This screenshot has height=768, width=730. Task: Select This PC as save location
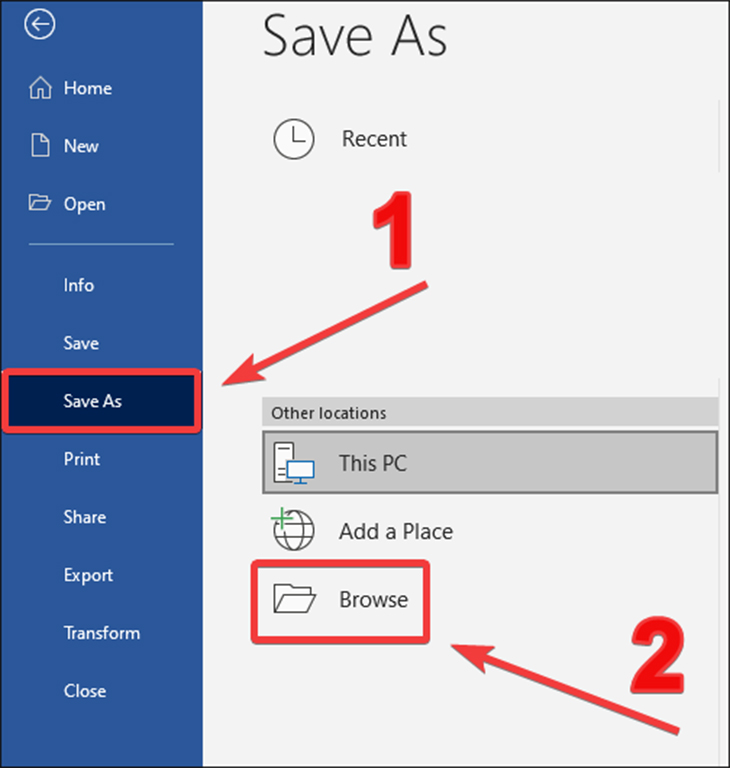pos(490,463)
